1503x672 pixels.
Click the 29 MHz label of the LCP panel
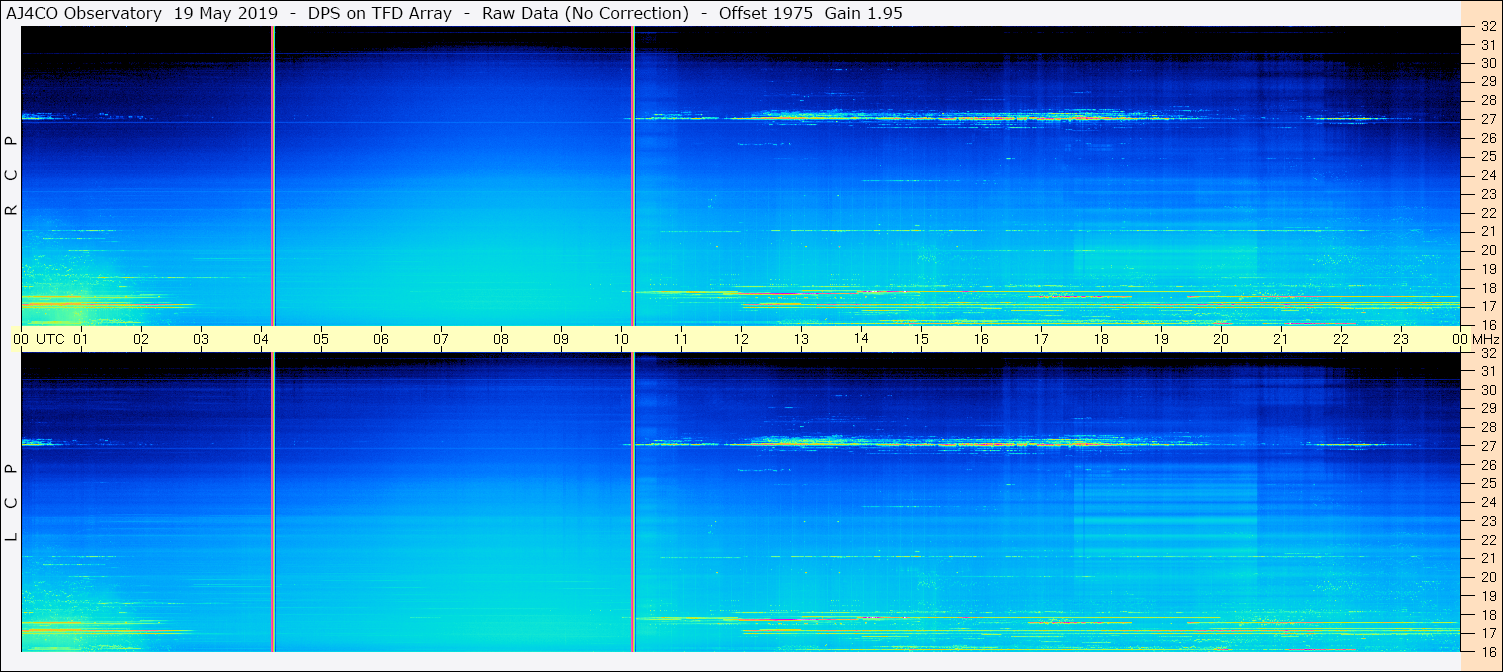1488,408
